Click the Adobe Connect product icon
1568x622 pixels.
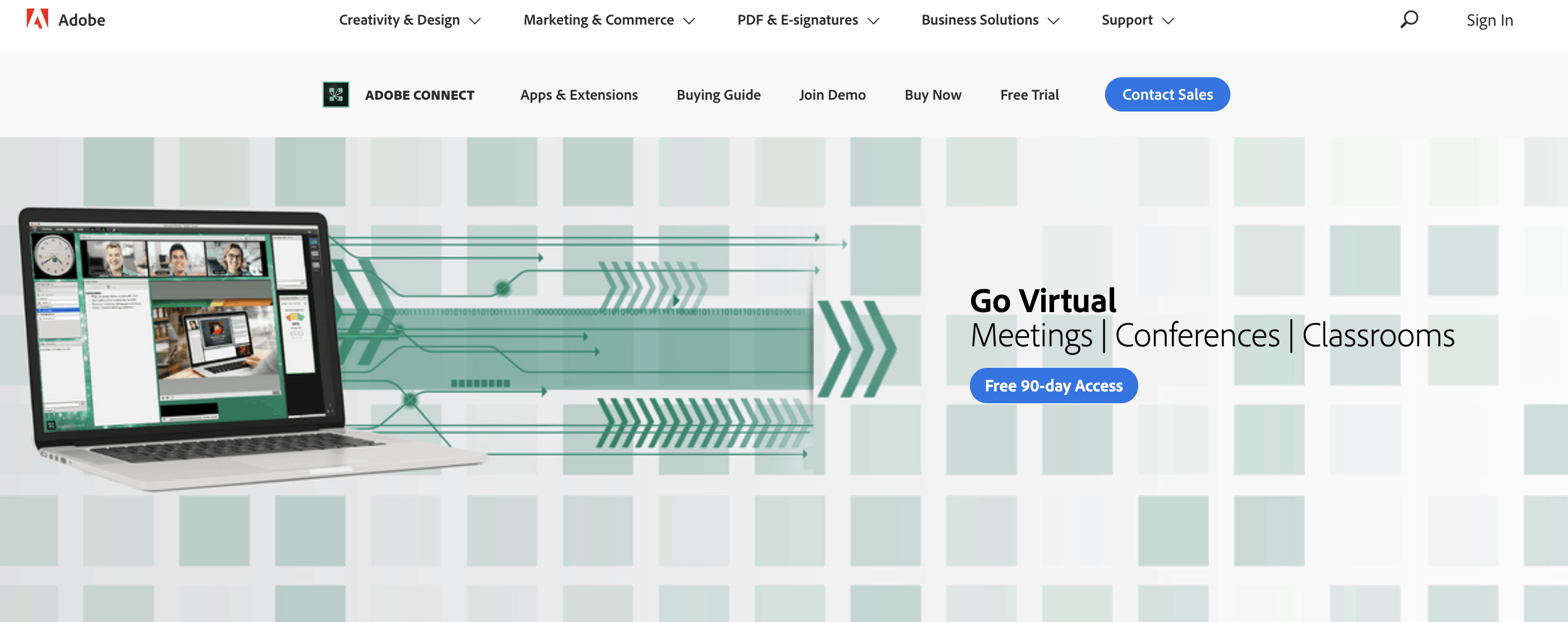pyautogui.click(x=336, y=94)
